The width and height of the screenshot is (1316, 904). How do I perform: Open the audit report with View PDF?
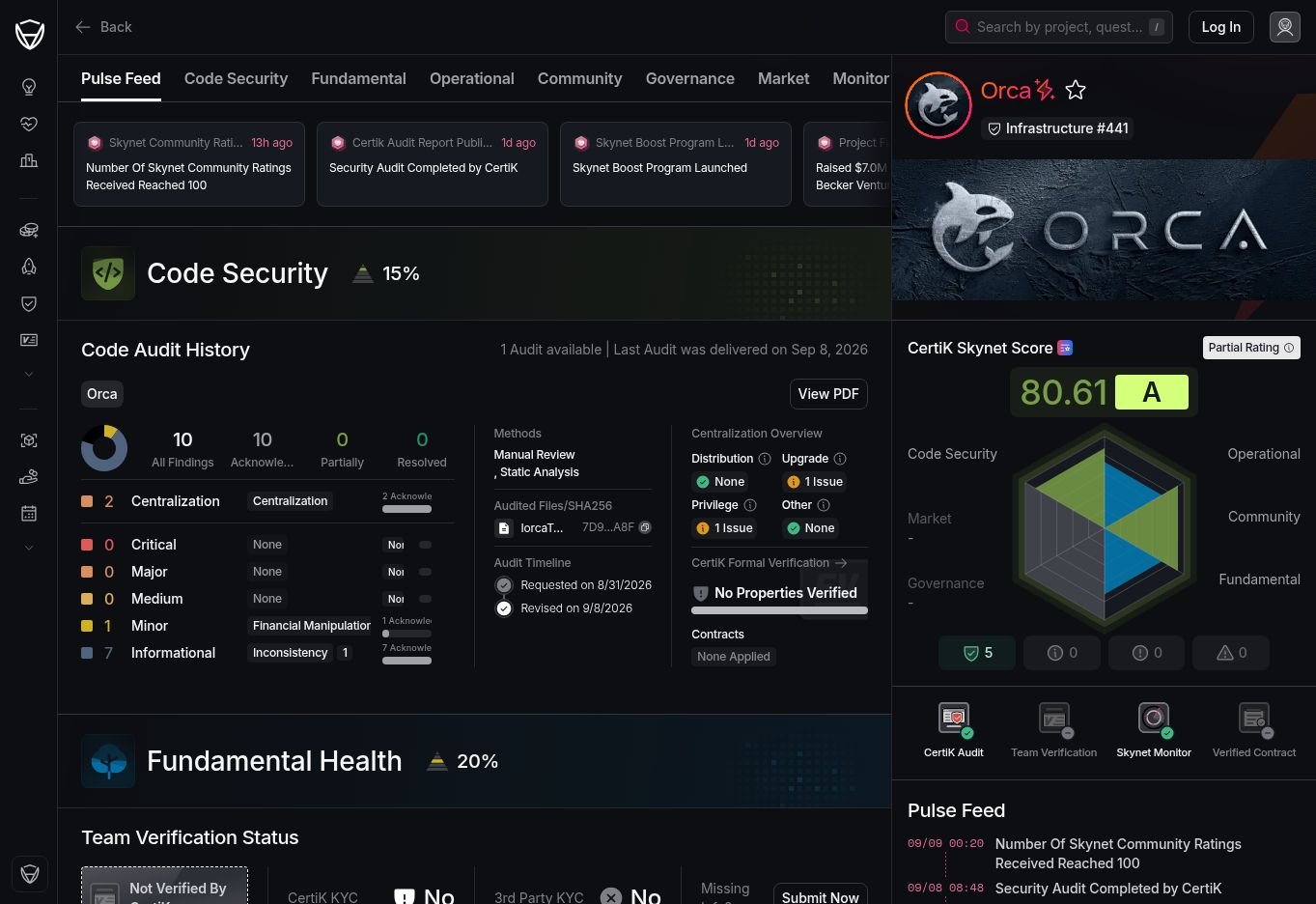coord(828,394)
